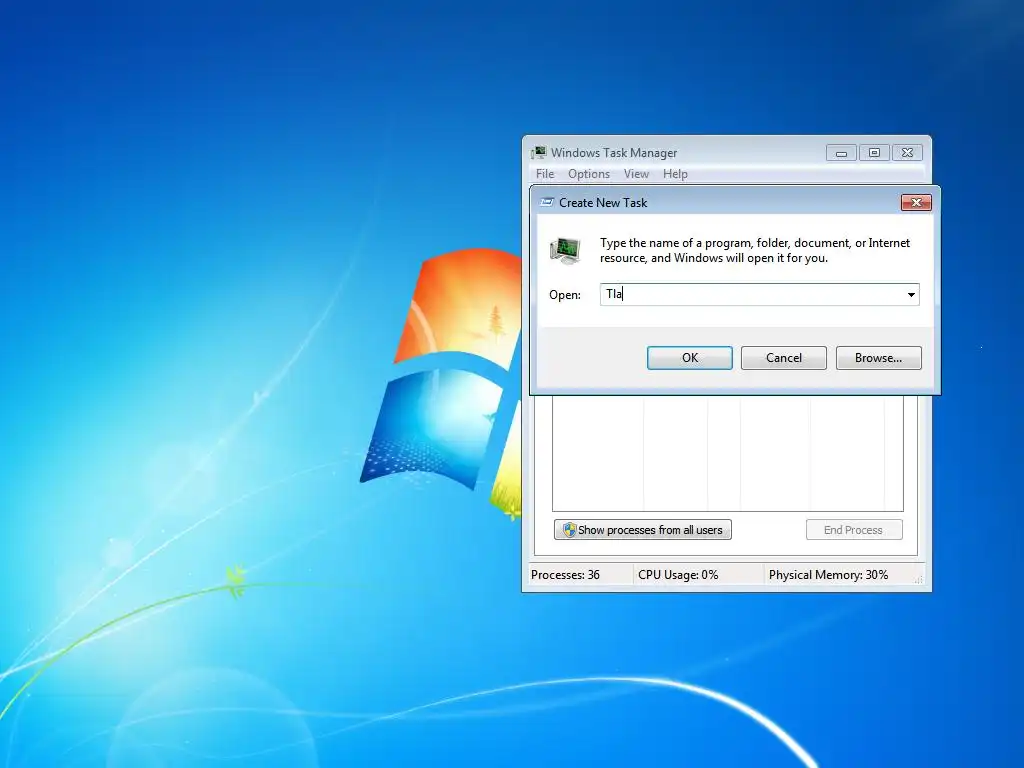Expand the Open field dropdown arrow
This screenshot has width=1024, height=768.
(x=911, y=295)
